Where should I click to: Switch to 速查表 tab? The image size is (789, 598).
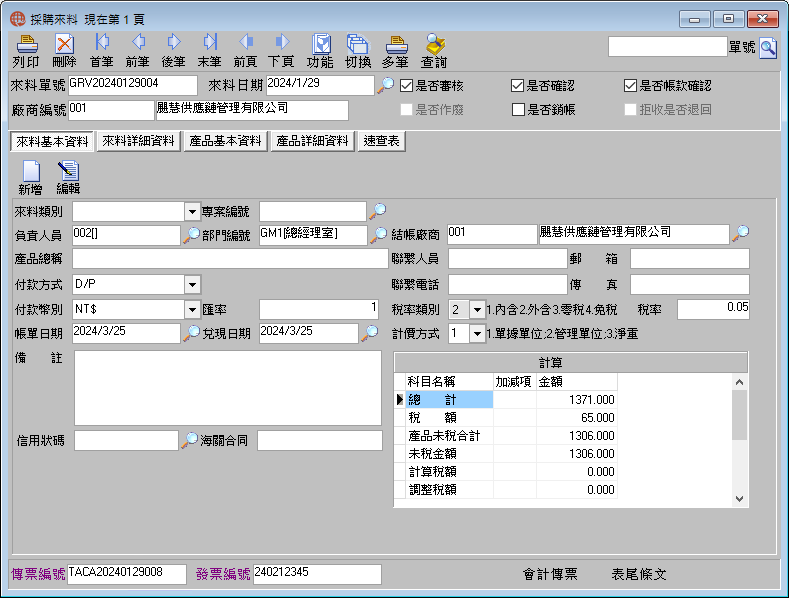(x=381, y=141)
